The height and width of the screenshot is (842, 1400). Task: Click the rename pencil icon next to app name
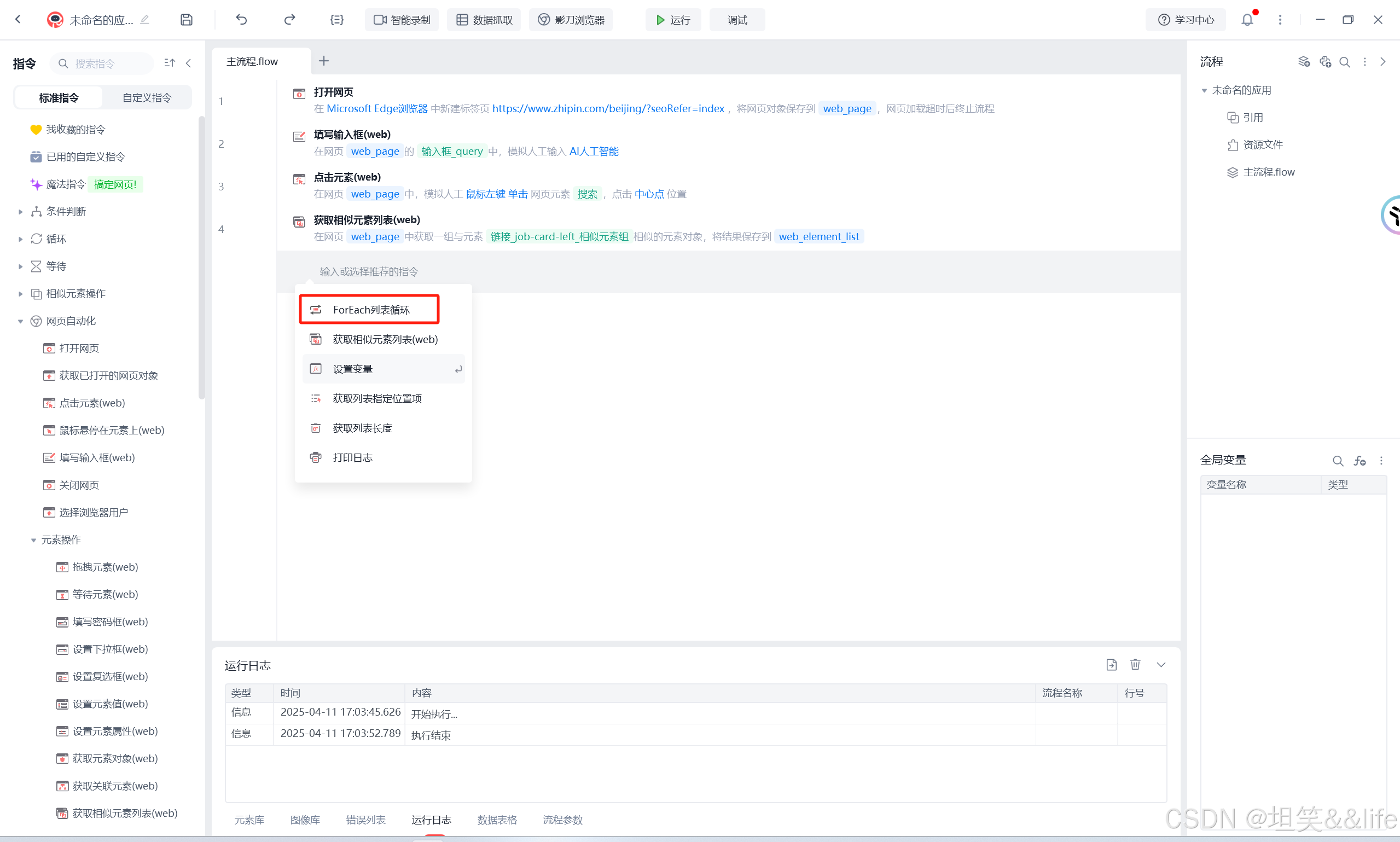[x=145, y=20]
